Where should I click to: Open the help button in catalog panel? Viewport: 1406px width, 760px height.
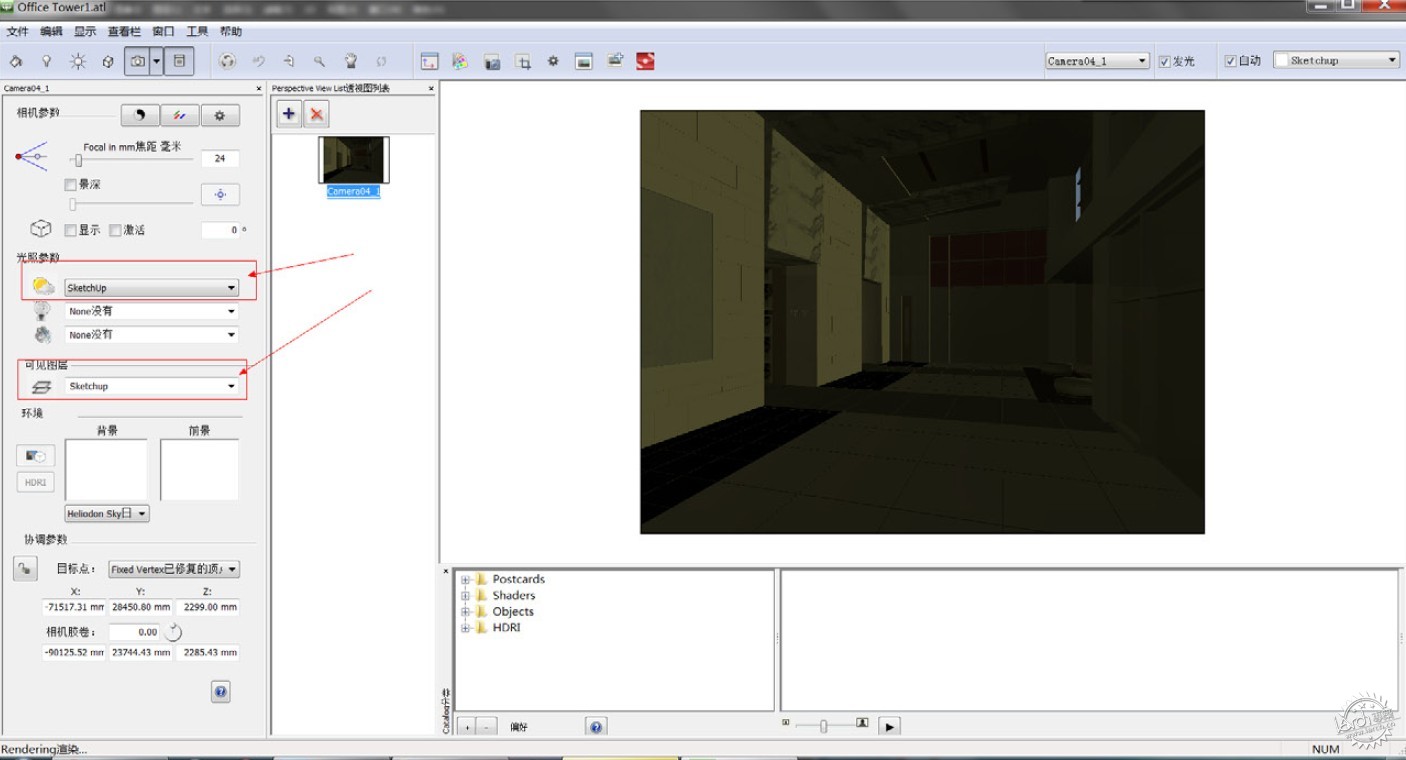point(596,727)
